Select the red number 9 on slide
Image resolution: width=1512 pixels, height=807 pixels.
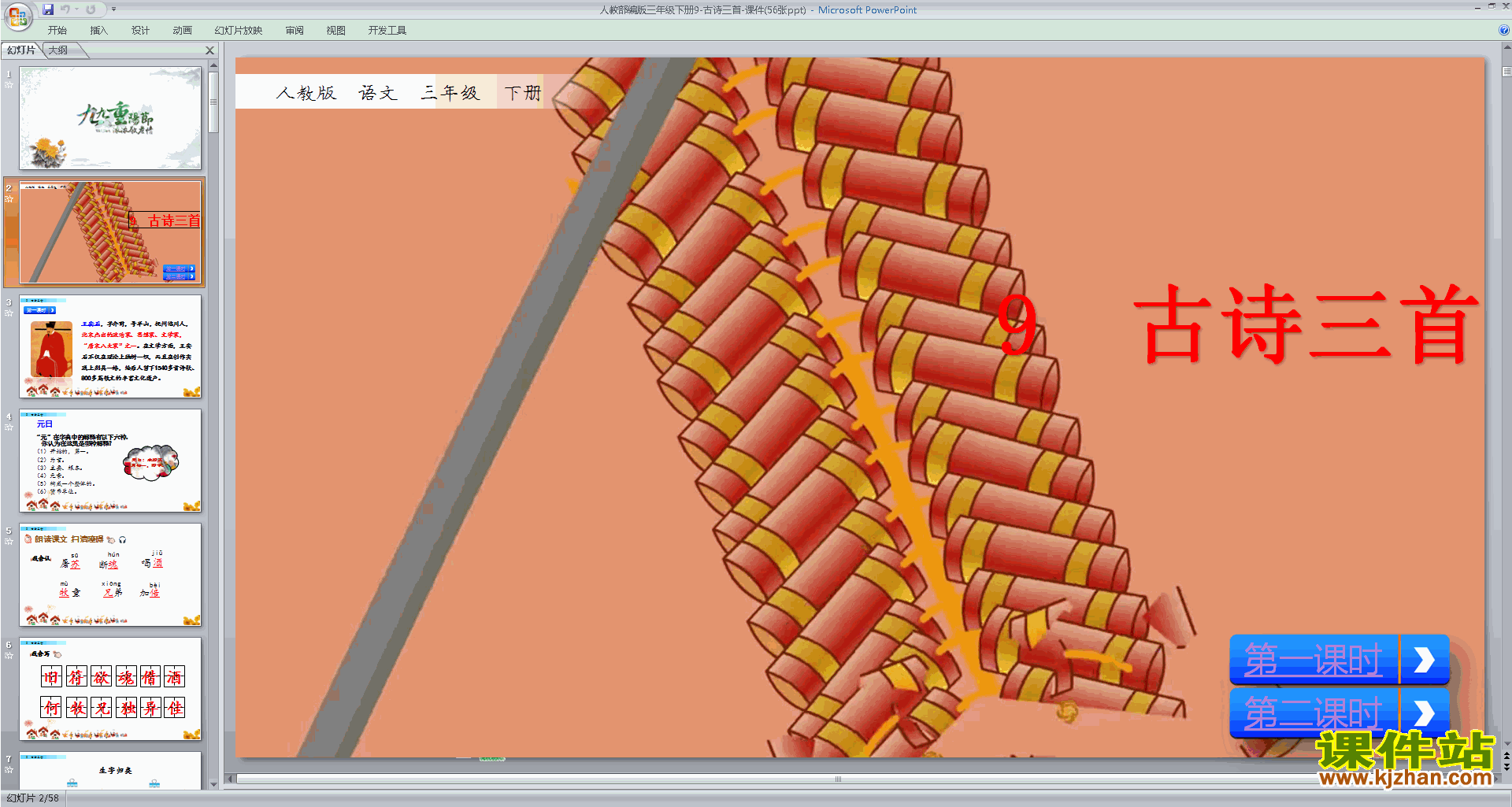pyautogui.click(x=1017, y=324)
